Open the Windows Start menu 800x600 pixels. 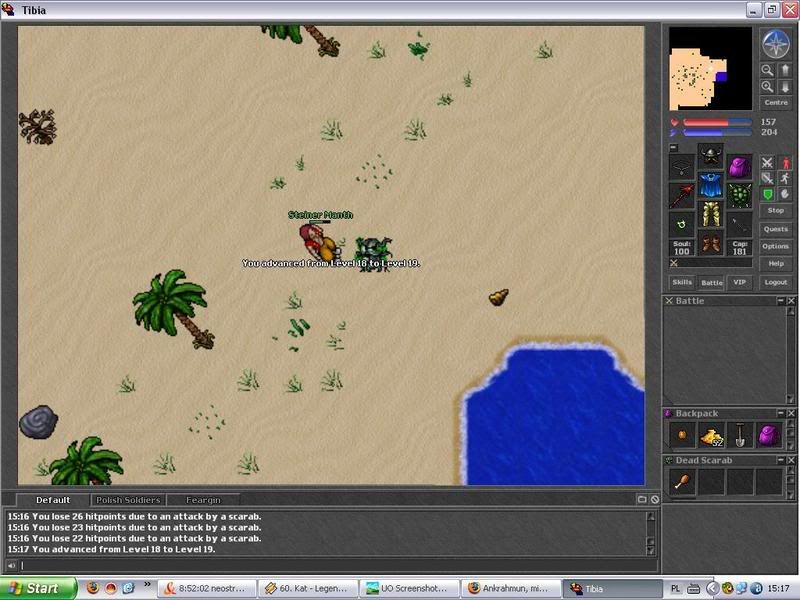[38, 588]
